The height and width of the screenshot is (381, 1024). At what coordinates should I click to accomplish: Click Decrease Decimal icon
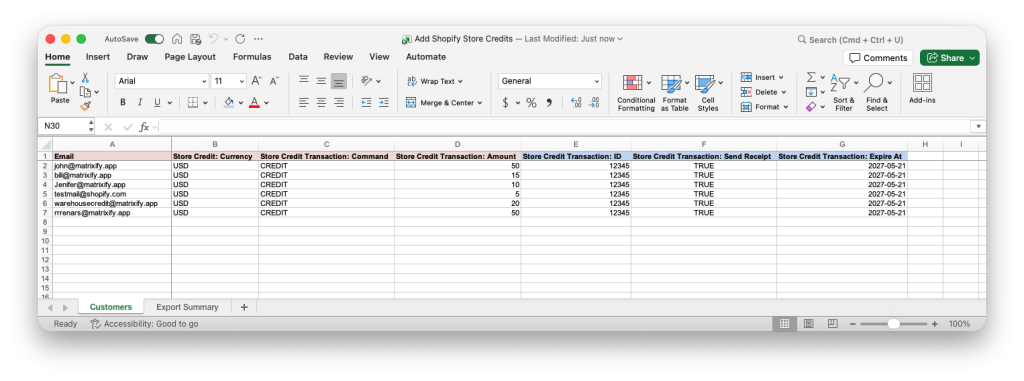tap(594, 103)
